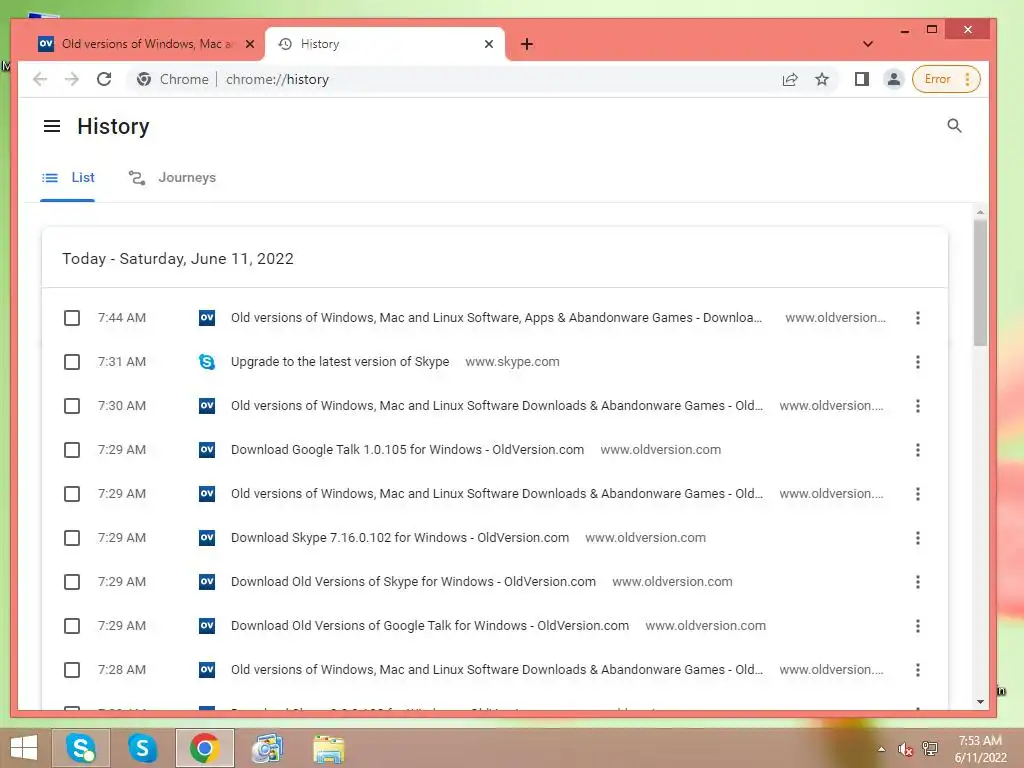
Task: Open more actions for Old Versions of Google Talk entry
Action: click(x=918, y=626)
